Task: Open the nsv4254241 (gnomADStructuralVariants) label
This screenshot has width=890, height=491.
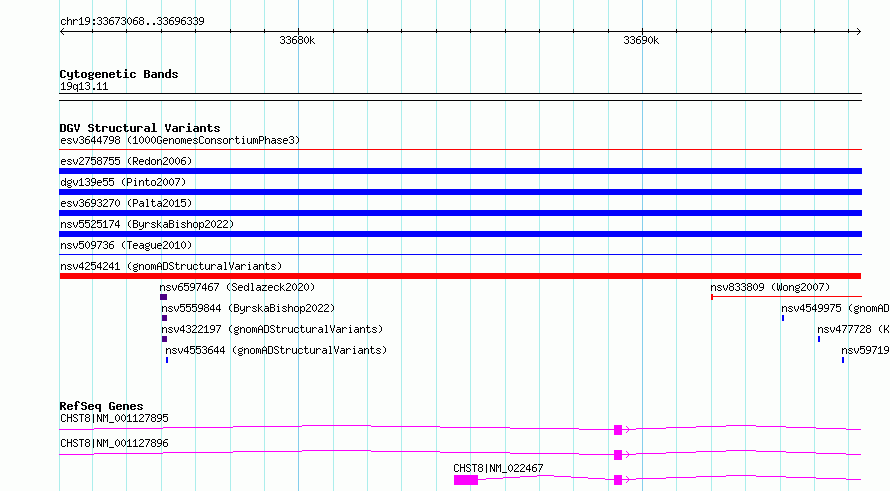Action: [x=171, y=266]
